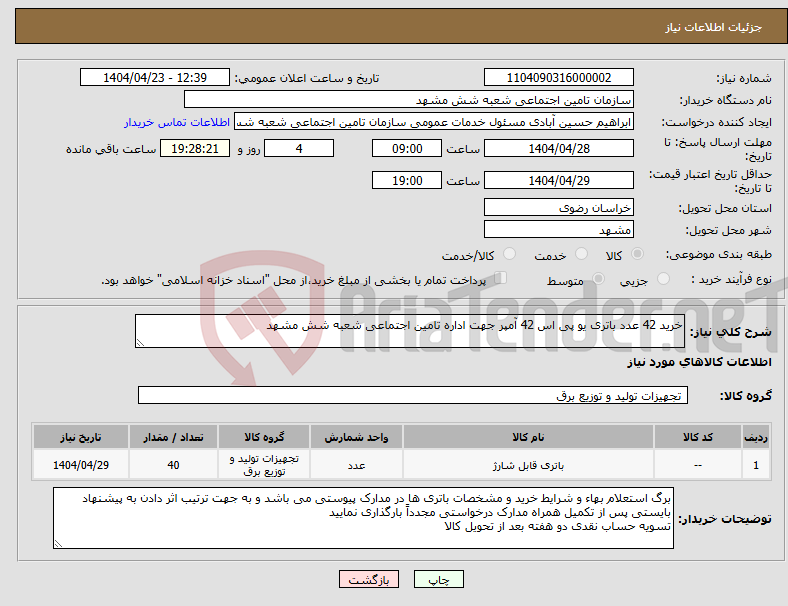Select the کالا/خدمت radio button

click(x=510, y=254)
